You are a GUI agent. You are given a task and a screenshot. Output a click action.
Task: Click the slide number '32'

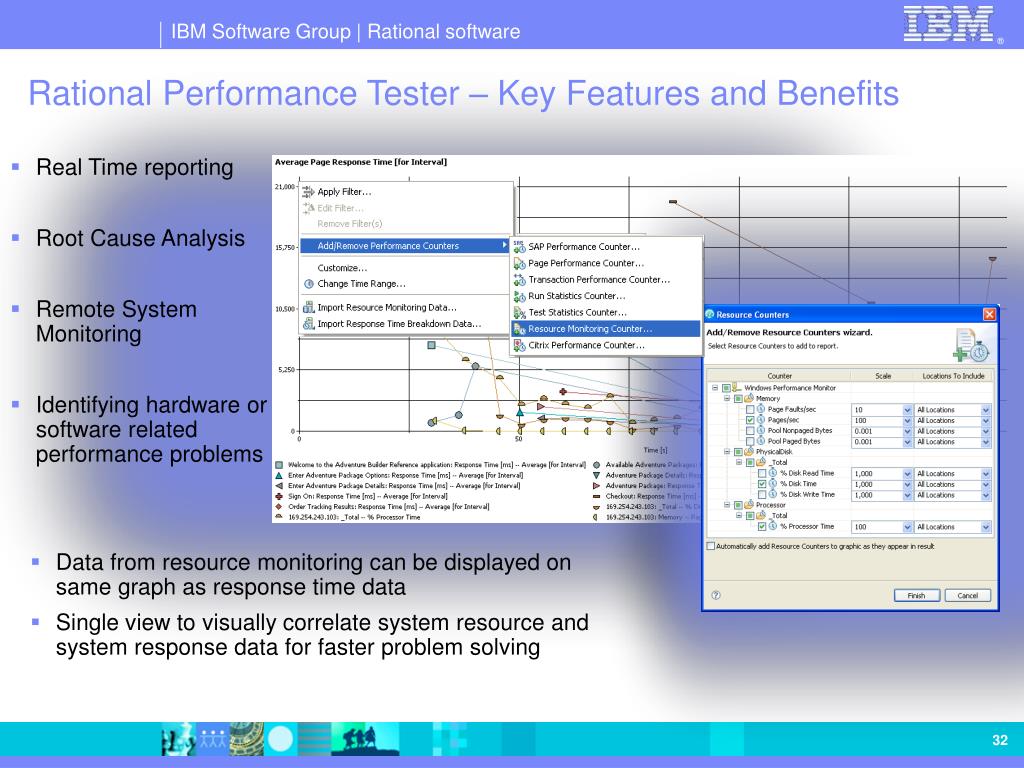point(1000,740)
